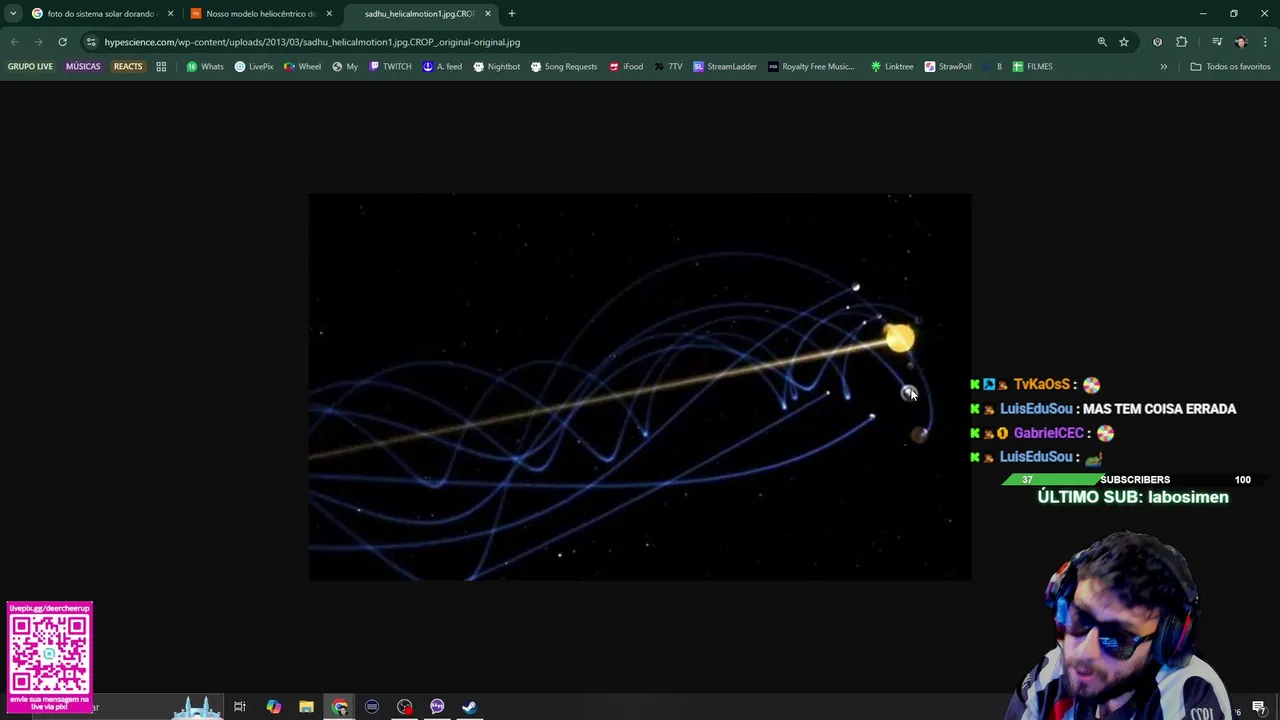Open the Chrome profile avatar
The height and width of the screenshot is (720, 1280).
click(1241, 42)
